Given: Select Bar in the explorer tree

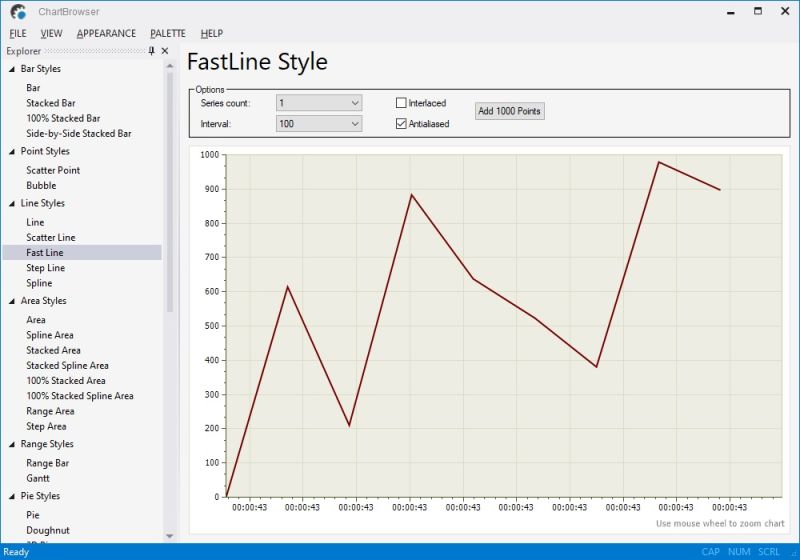Looking at the screenshot, I should (x=33, y=88).
